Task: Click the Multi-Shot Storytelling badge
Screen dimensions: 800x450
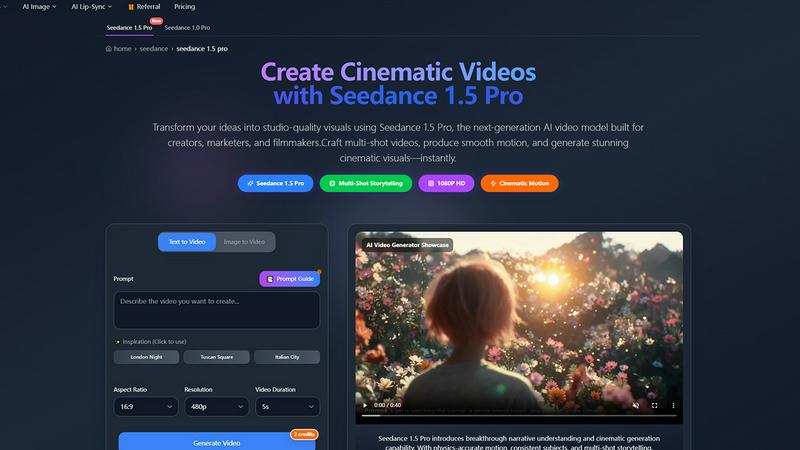Action: point(366,183)
